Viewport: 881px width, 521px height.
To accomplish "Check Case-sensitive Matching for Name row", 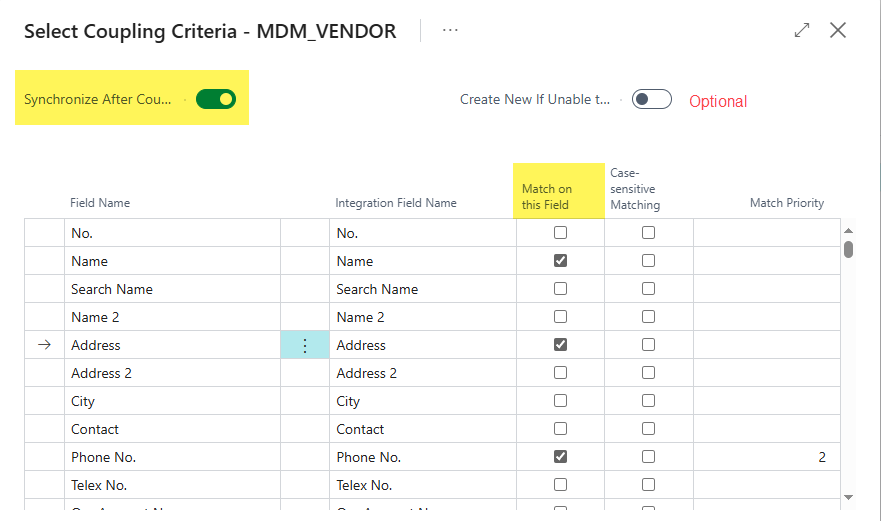I will tap(649, 261).
